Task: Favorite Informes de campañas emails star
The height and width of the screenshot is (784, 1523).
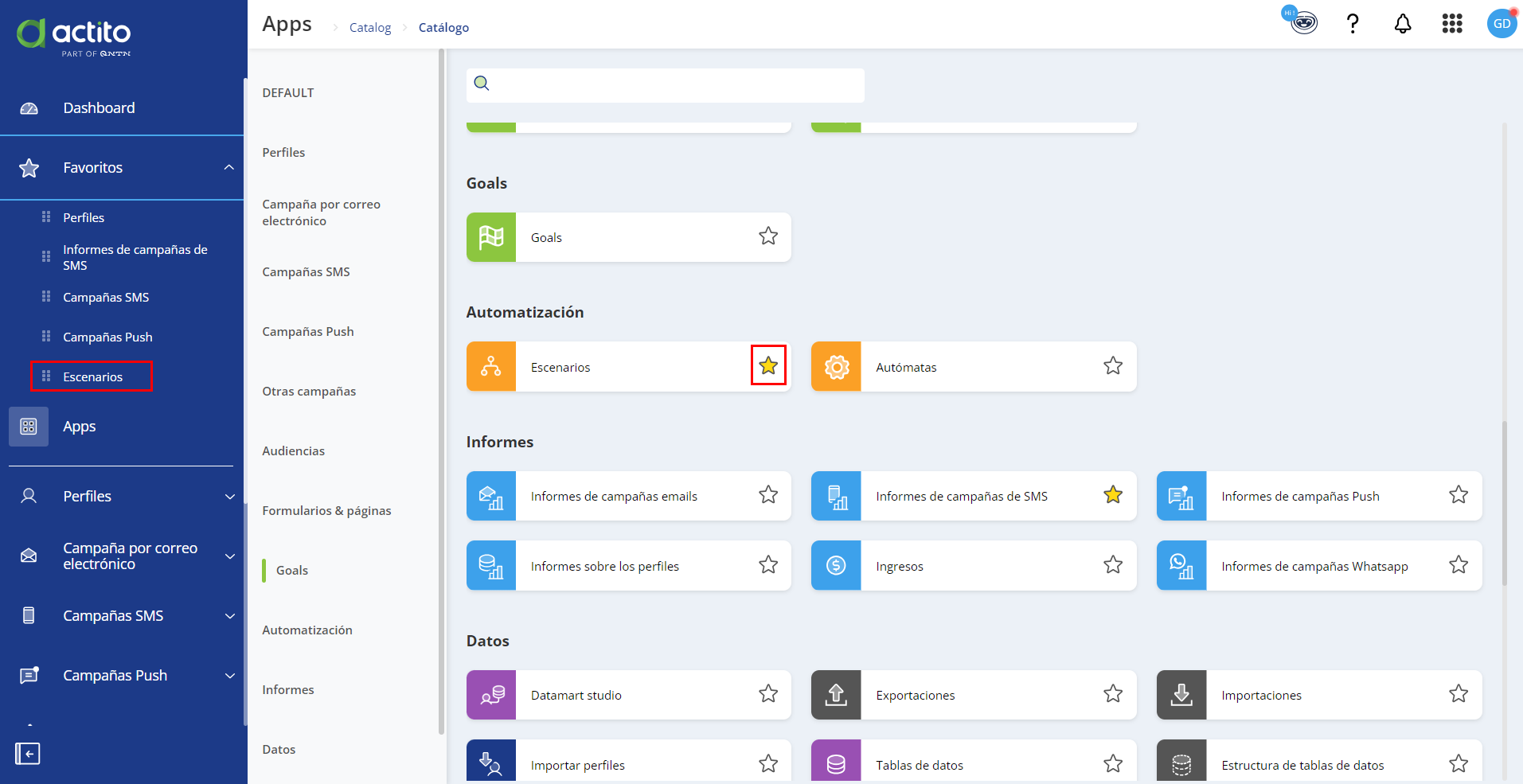Action: coord(768,494)
